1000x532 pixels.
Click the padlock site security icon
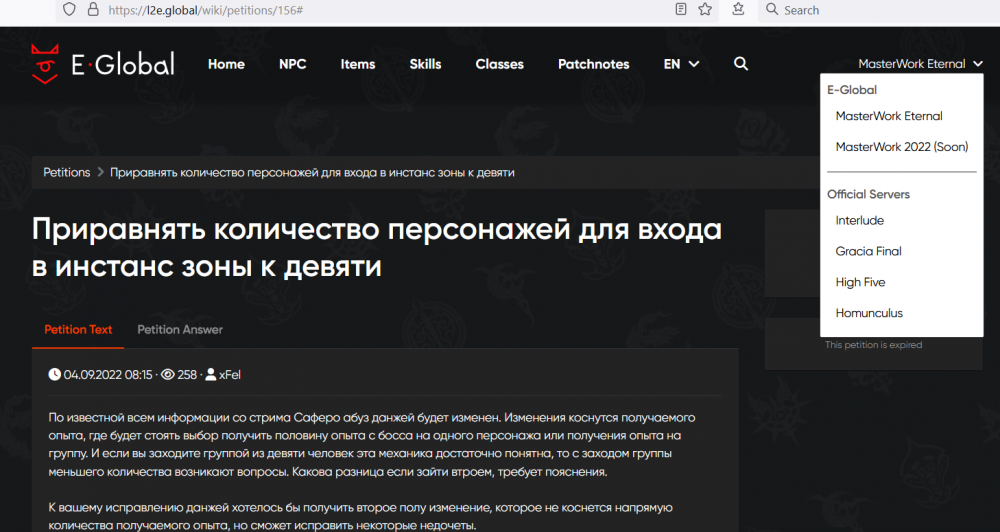(93, 10)
